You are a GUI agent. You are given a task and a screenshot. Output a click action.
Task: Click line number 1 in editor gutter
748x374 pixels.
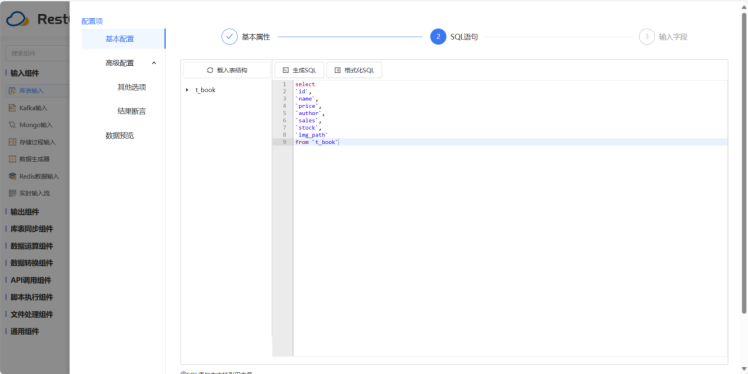point(284,84)
